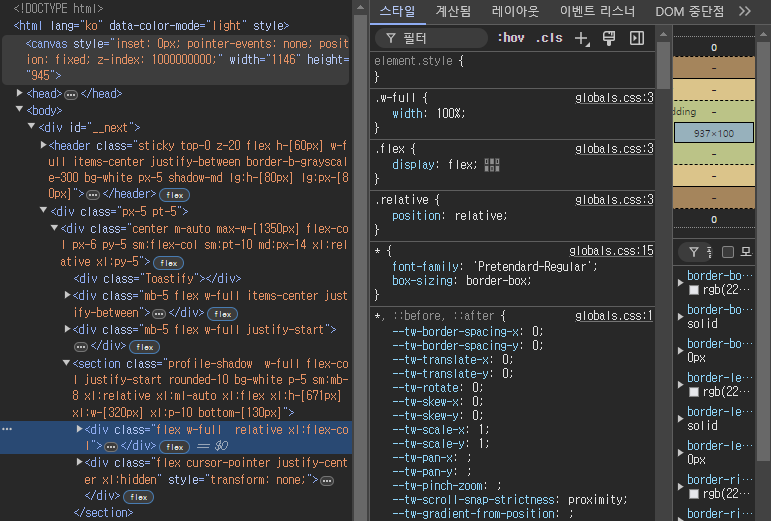
Task: Expand the flex cursor-pointer justify-center div
Action: tap(79, 462)
